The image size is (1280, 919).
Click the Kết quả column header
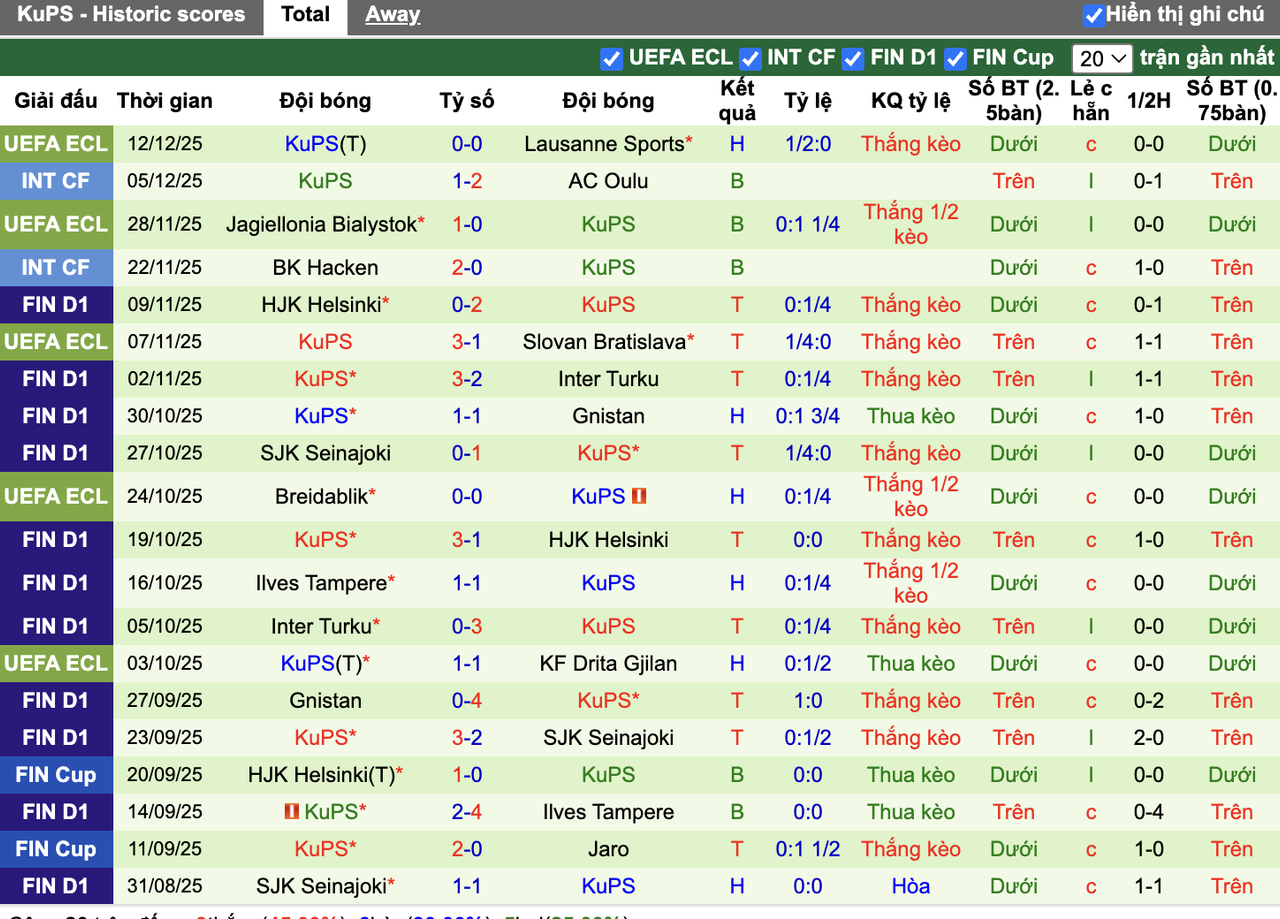(737, 101)
